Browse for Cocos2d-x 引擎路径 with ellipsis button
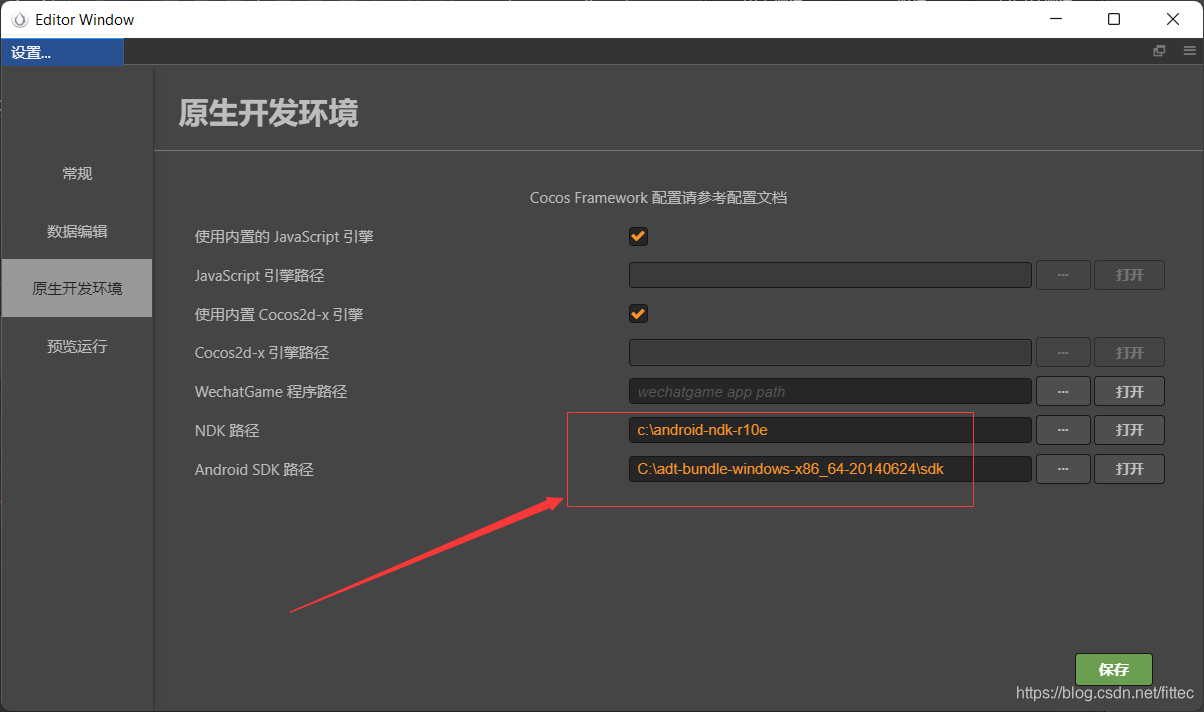Screen dimensions: 1204x712 point(1063,353)
